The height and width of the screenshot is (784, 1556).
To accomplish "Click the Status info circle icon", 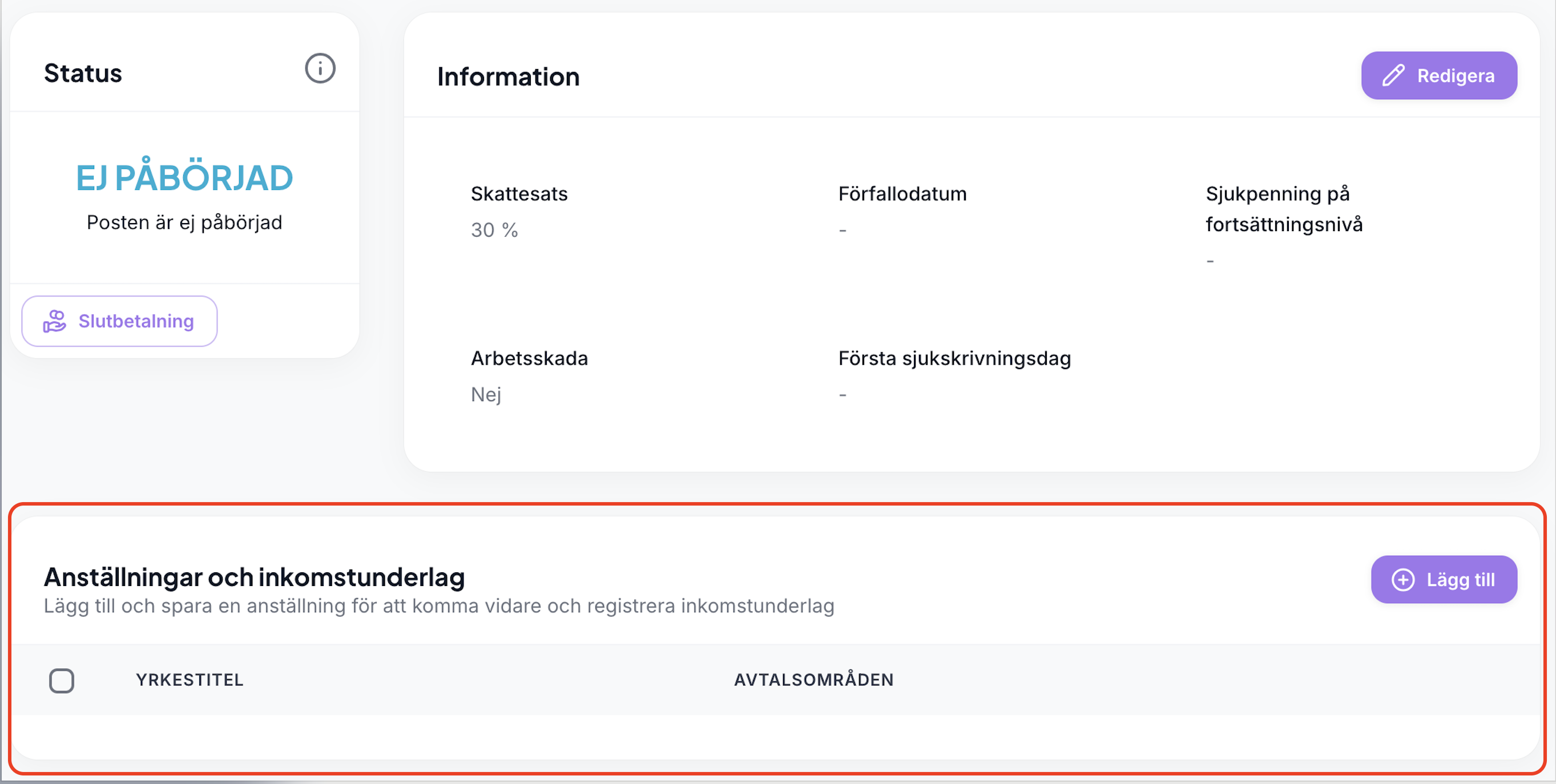I will (320, 68).
